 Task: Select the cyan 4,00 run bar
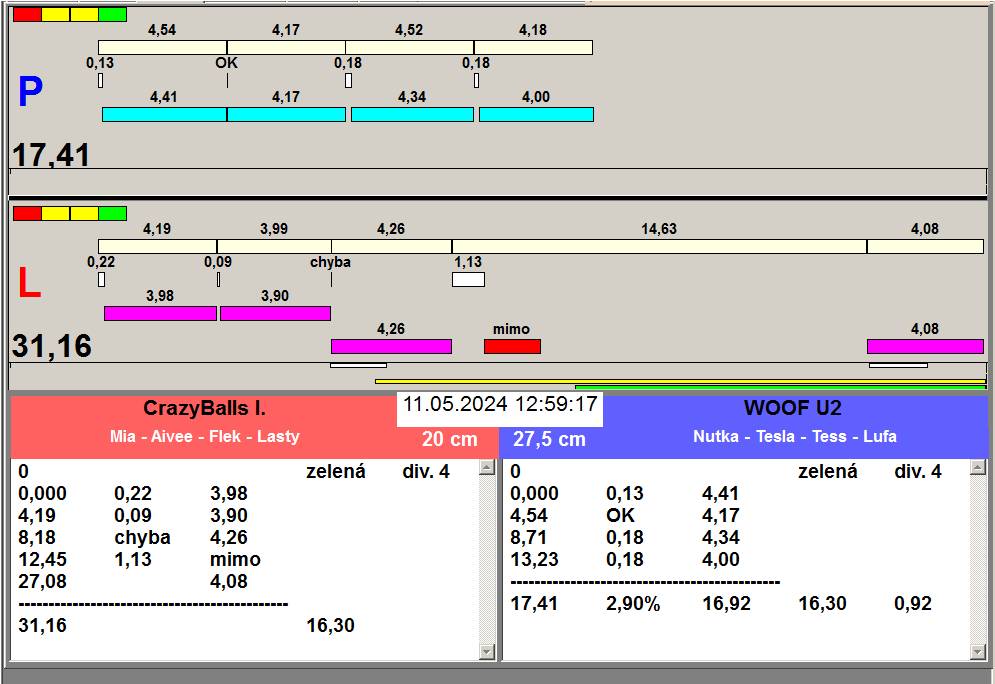click(x=536, y=114)
